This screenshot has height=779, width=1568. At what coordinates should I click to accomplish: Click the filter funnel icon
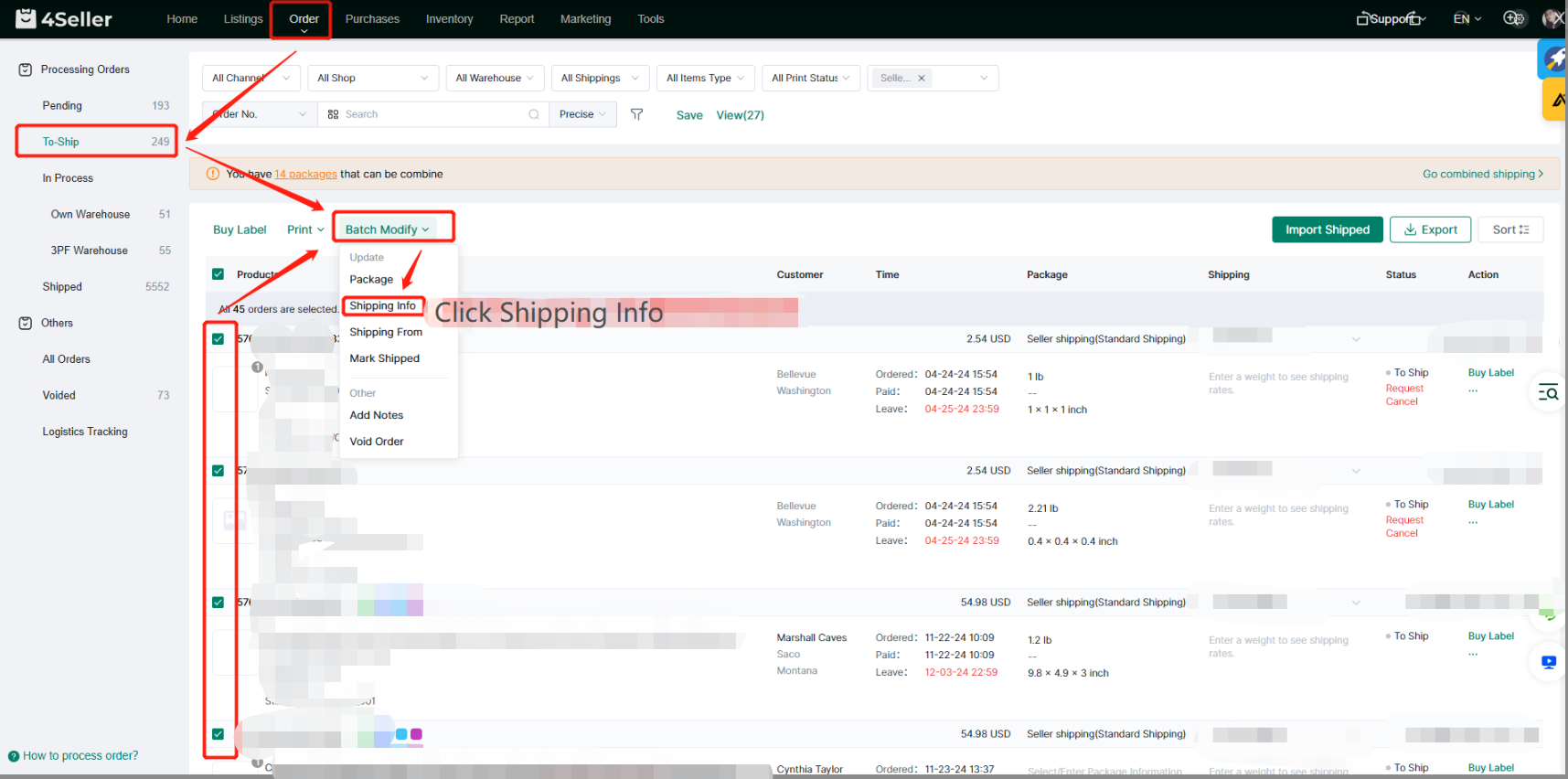point(636,114)
